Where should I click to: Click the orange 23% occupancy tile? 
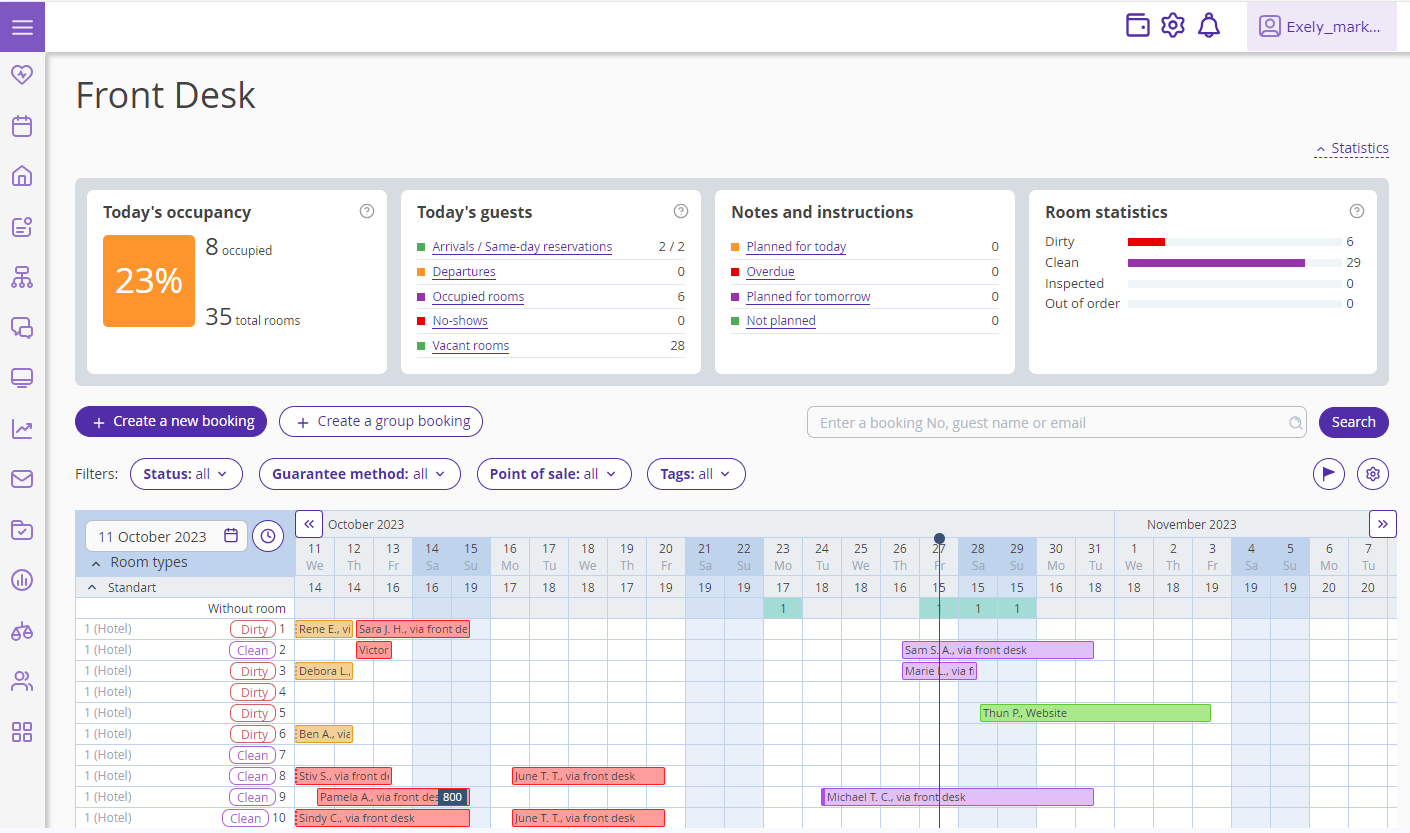point(149,281)
